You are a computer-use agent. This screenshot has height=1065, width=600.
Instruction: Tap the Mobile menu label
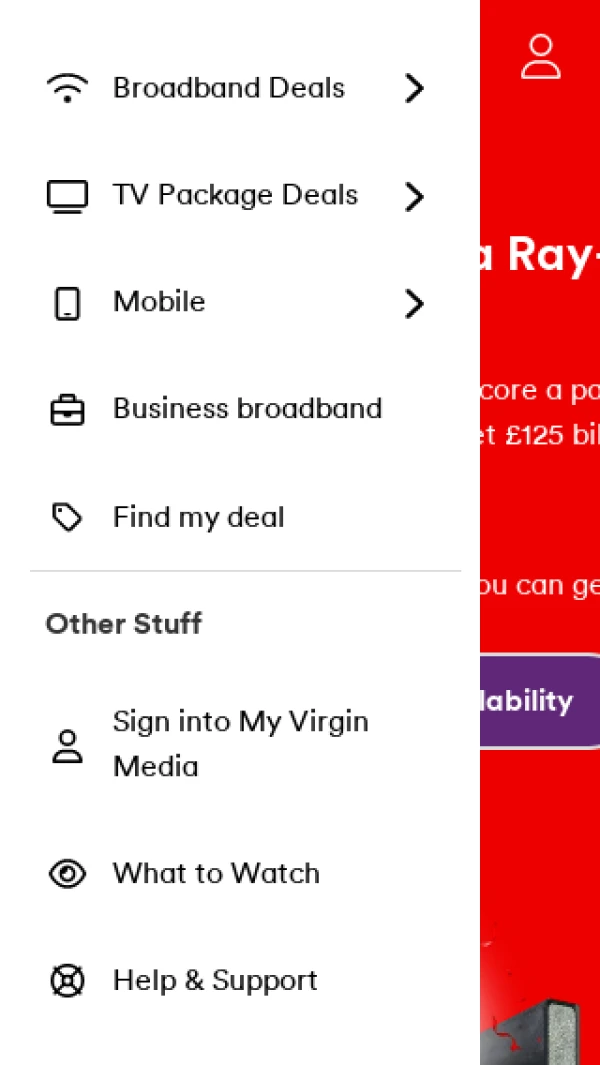(x=159, y=302)
